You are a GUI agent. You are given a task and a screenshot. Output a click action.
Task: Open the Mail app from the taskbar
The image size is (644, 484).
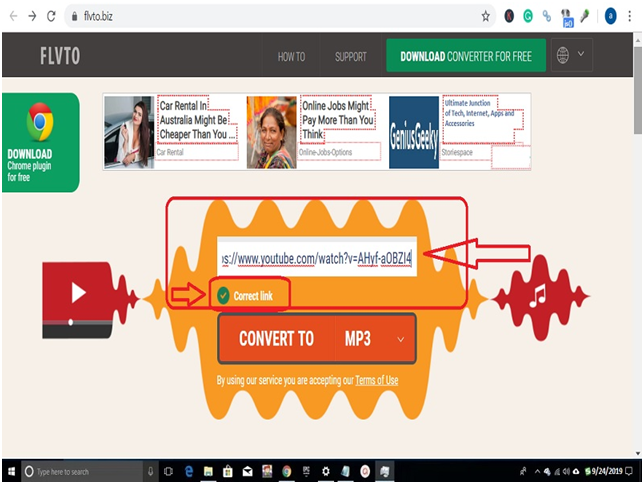click(247, 471)
